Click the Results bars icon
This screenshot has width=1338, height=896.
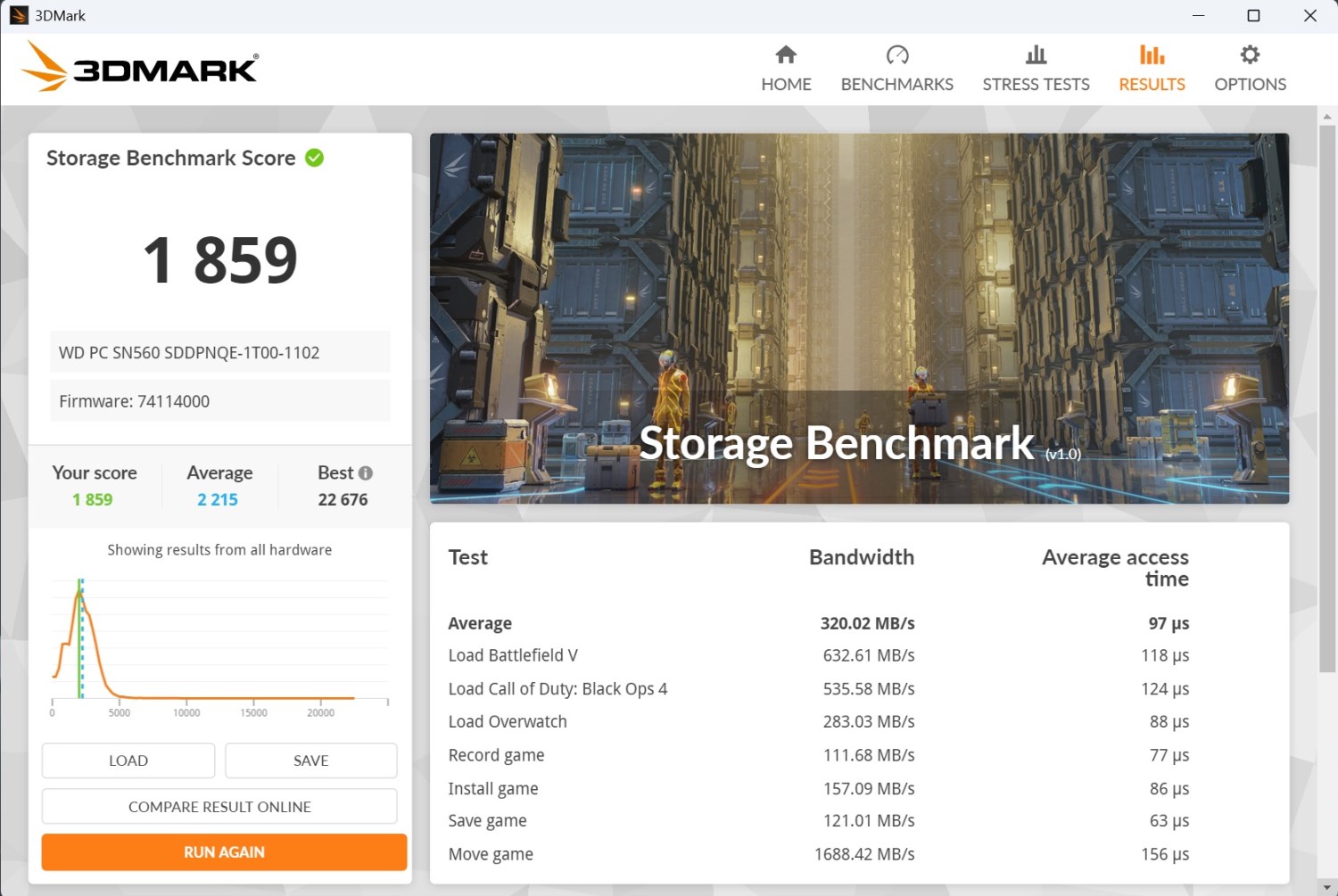tap(1152, 55)
